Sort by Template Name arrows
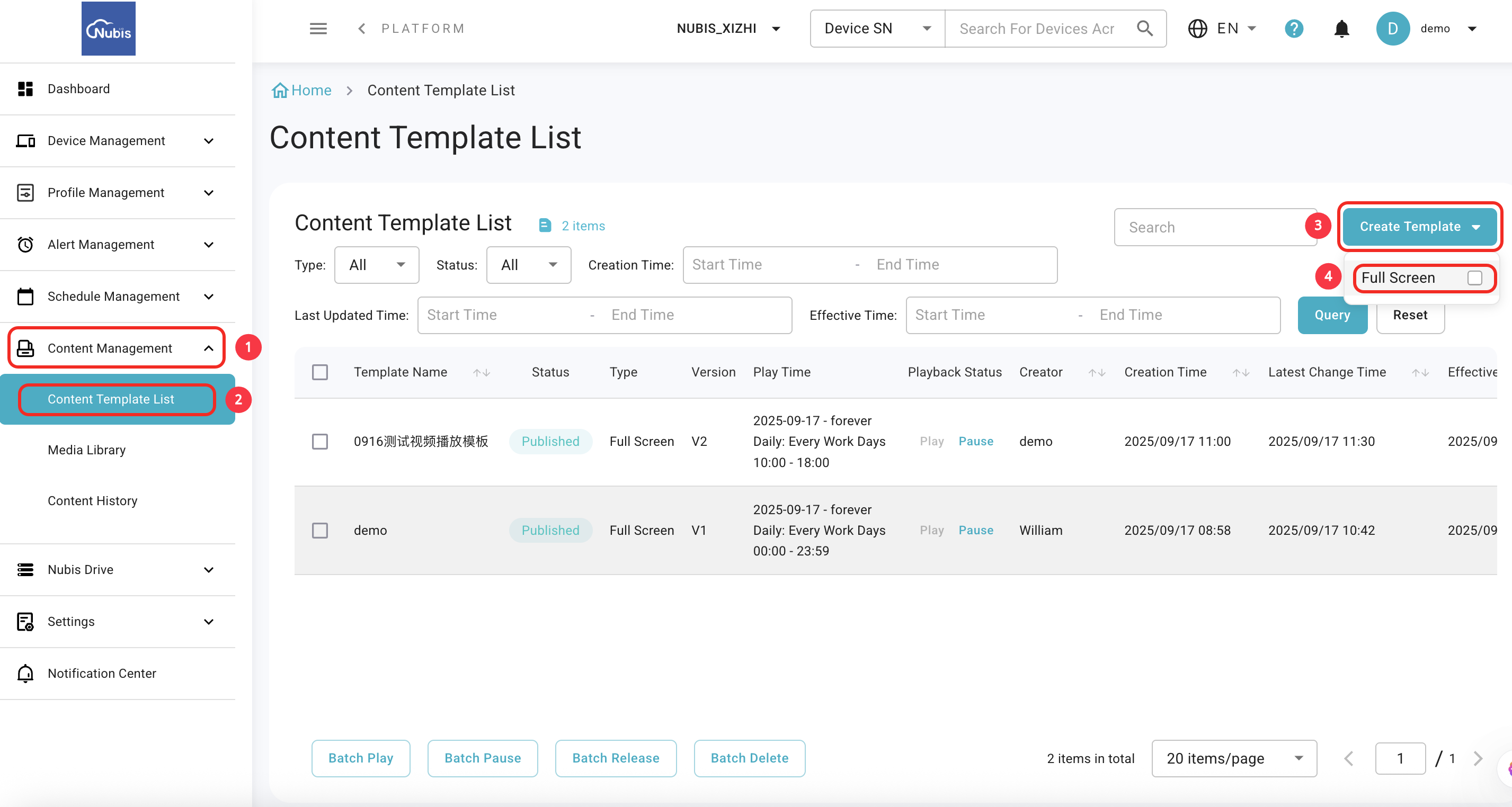Viewport: 1512px width, 807px height. pos(481,372)
